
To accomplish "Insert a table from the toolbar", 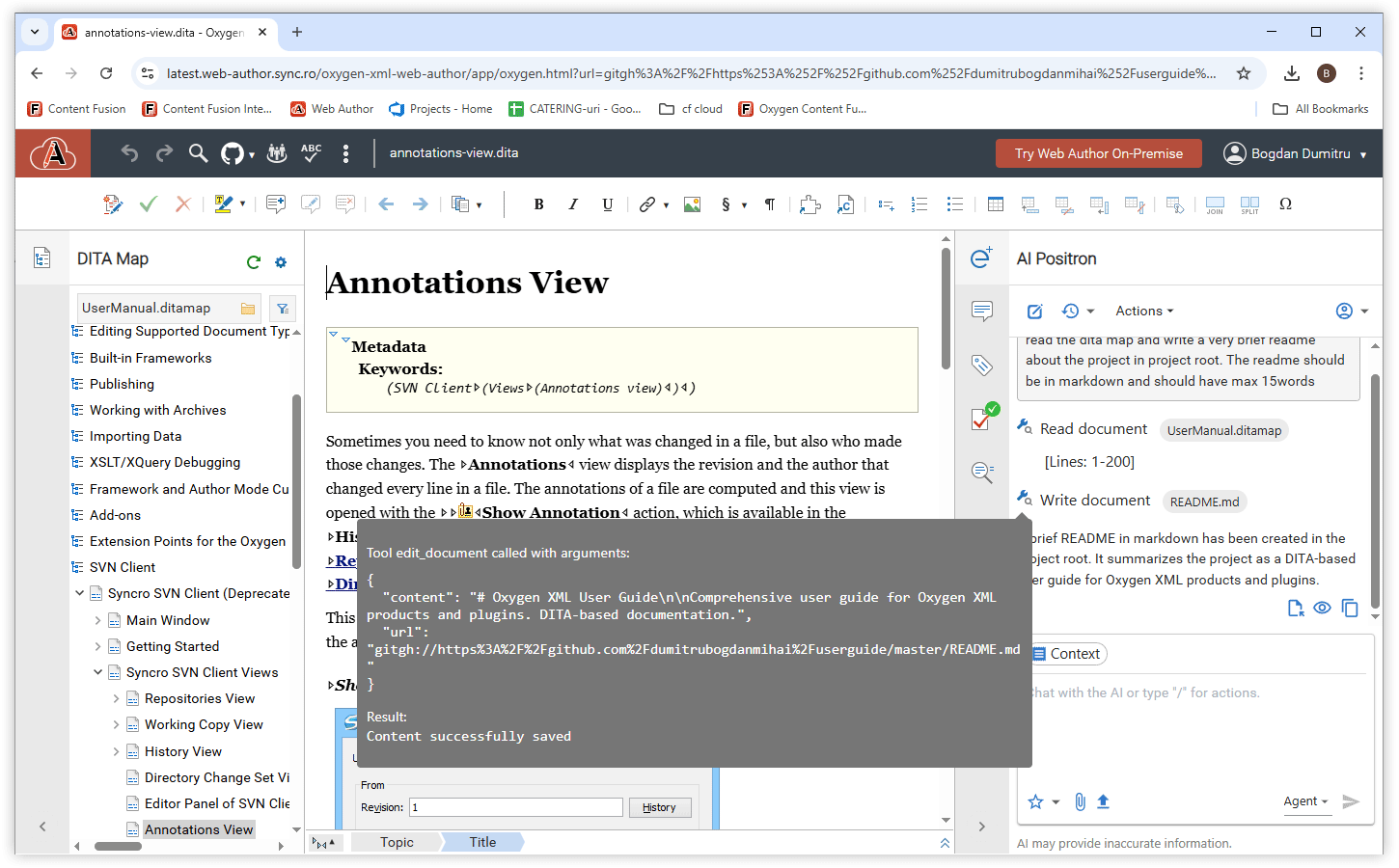I will click(995, 204).
